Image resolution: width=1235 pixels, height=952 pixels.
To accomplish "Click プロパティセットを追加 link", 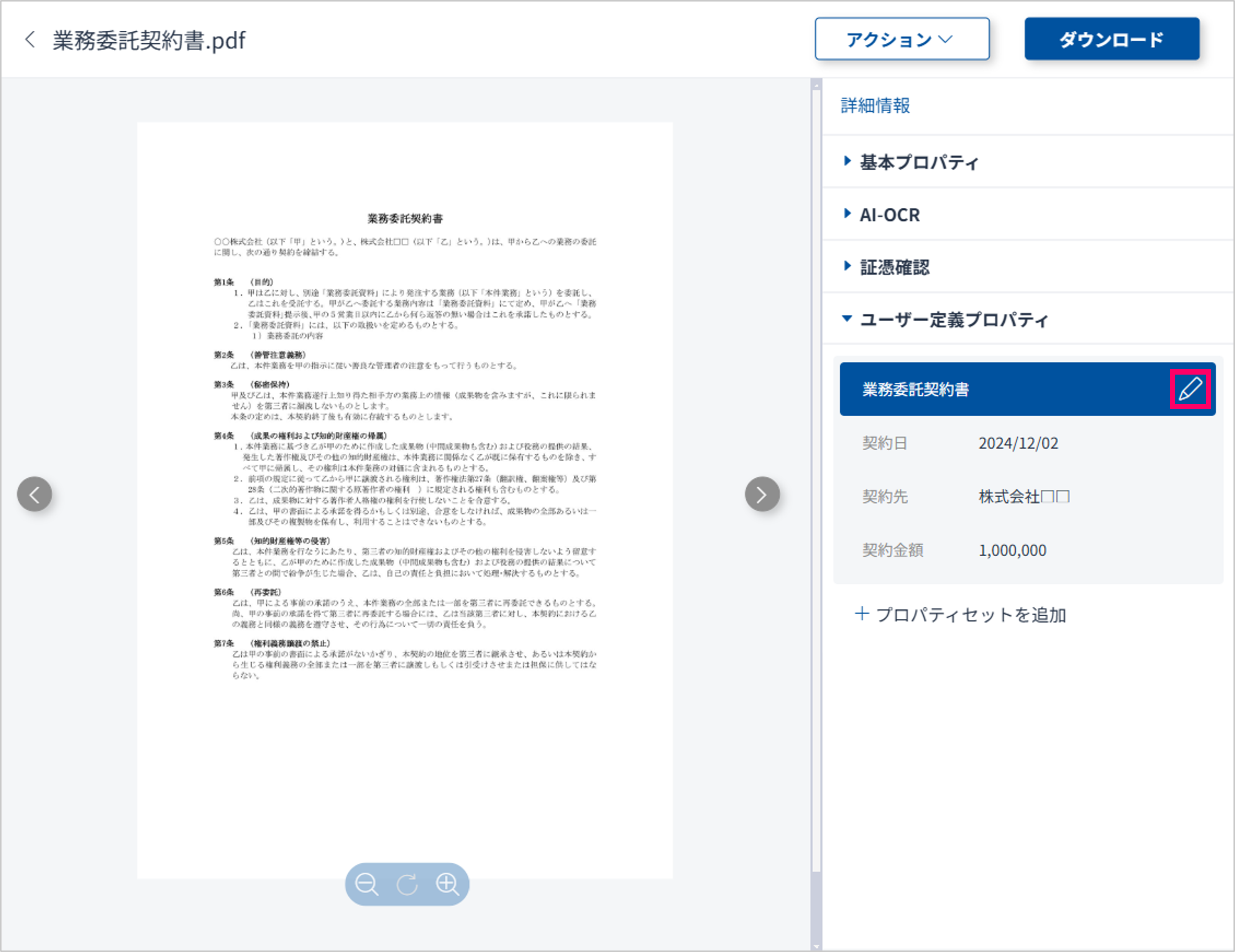I will [x=971, y=615].
